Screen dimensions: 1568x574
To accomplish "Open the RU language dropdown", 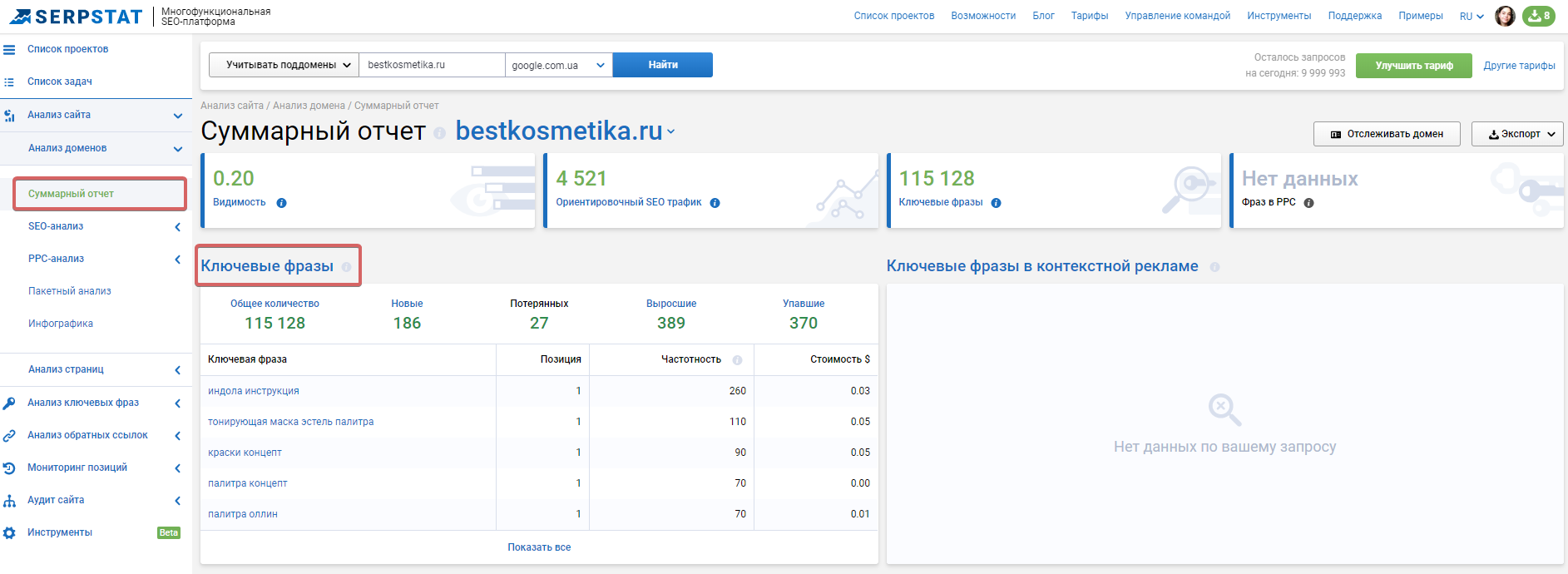I will pyautogui.click(x=1472, y=17).
